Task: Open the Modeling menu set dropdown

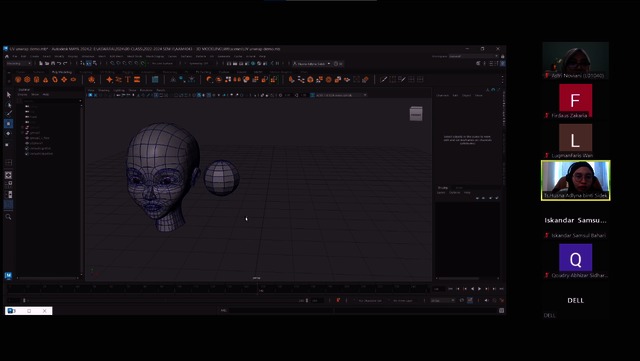Action: point(19,64)
